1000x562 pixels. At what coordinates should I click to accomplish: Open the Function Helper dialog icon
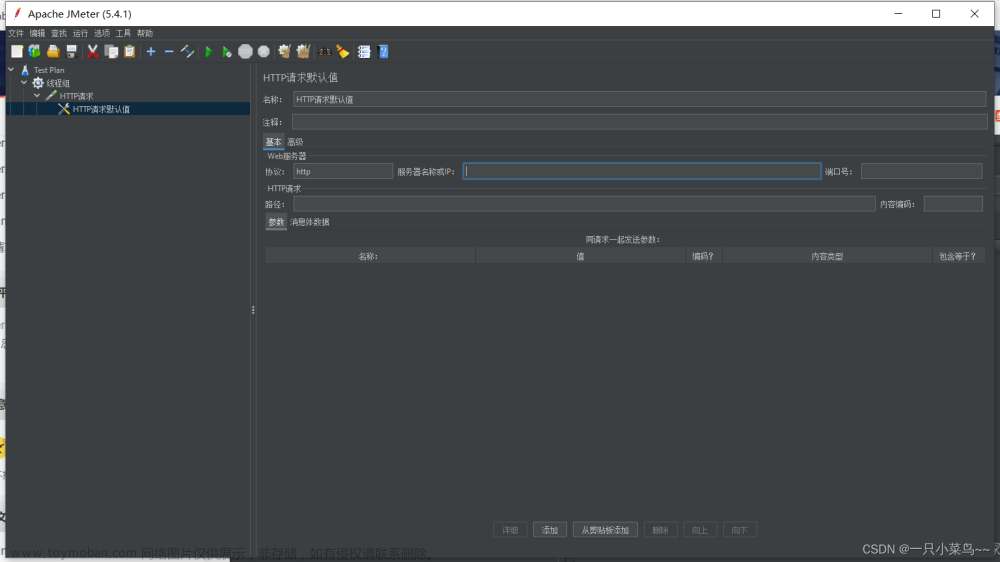coord(364,52)
